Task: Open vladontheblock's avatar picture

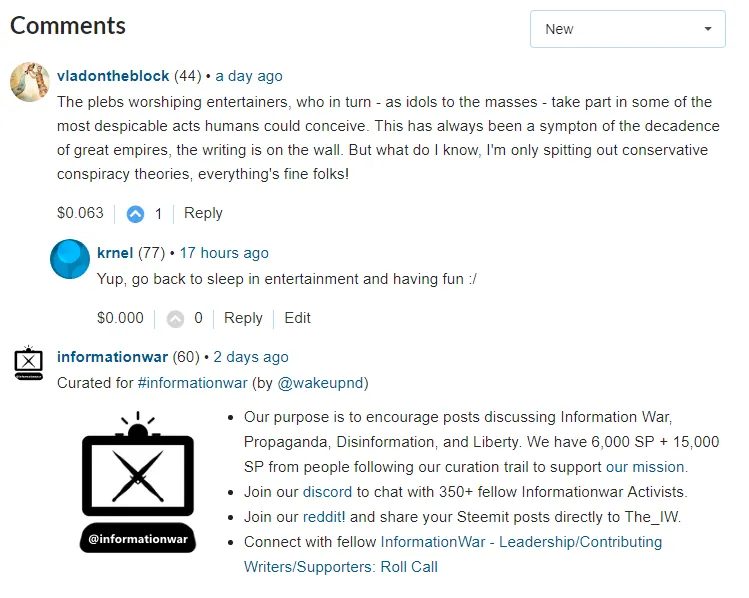Action: [30, 82]
